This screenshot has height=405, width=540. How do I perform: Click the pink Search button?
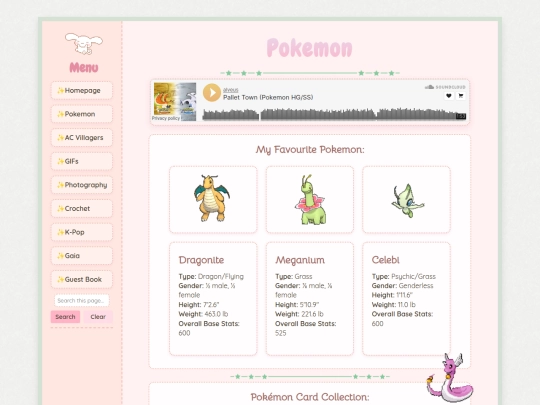tap(65, 317)
